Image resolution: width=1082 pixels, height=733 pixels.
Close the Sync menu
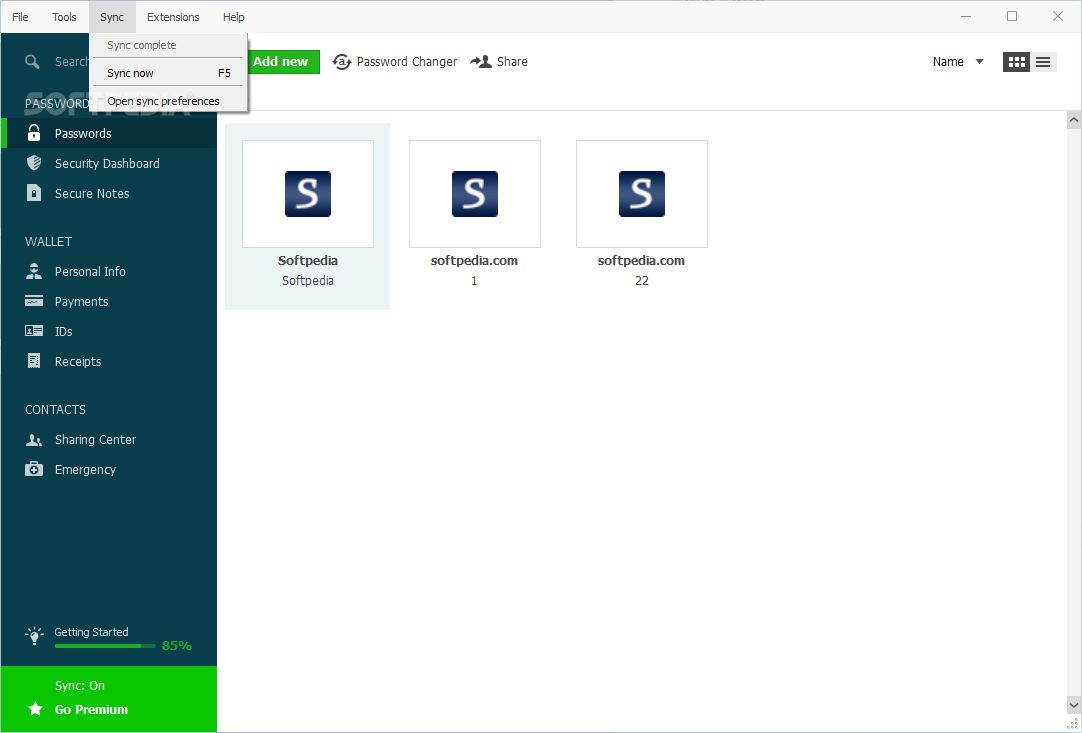(112, 17)
